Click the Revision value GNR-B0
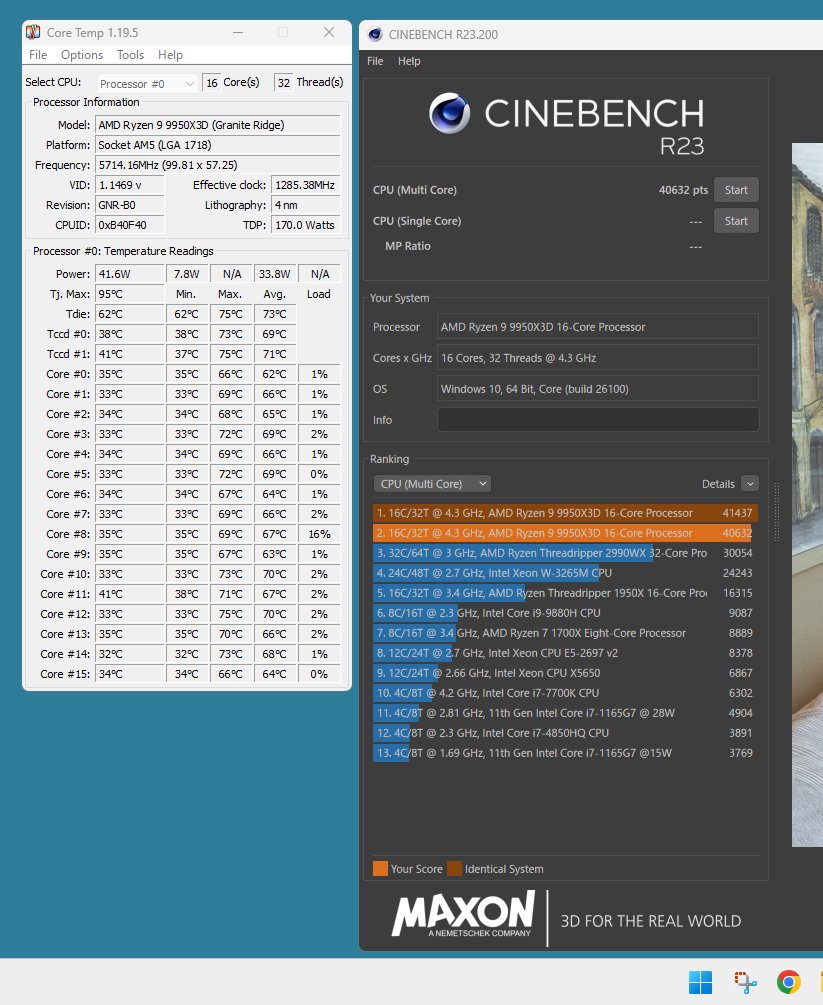This screenshot has width=823, height=1005. click(x=129, y=205)
